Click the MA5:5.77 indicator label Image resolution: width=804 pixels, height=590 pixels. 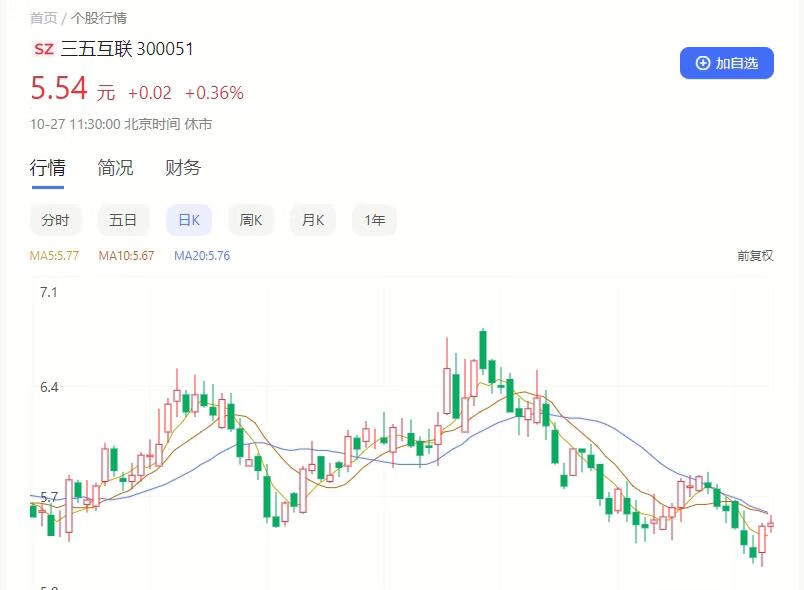(x=54, y=256)
